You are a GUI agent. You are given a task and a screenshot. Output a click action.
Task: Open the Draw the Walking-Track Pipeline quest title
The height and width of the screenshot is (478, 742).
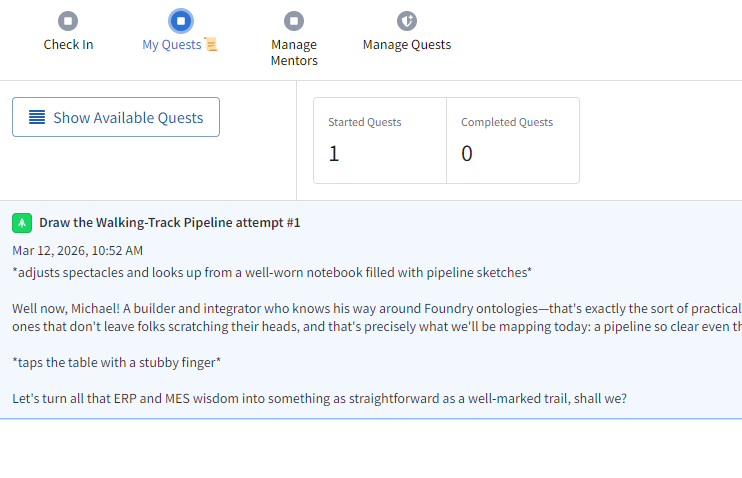170,222
